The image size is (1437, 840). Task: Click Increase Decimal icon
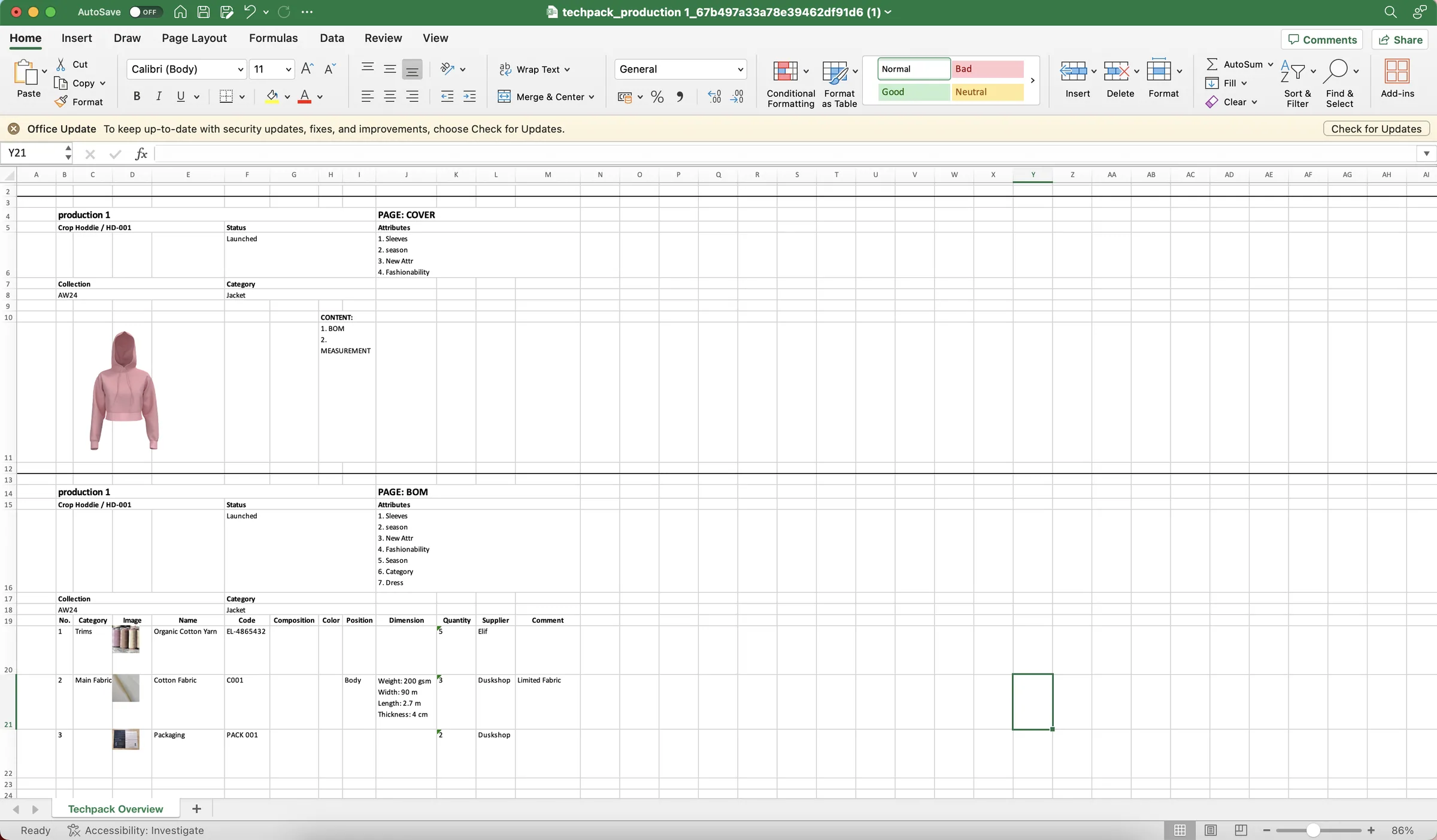pyautogui.click(x=714, y=96)
